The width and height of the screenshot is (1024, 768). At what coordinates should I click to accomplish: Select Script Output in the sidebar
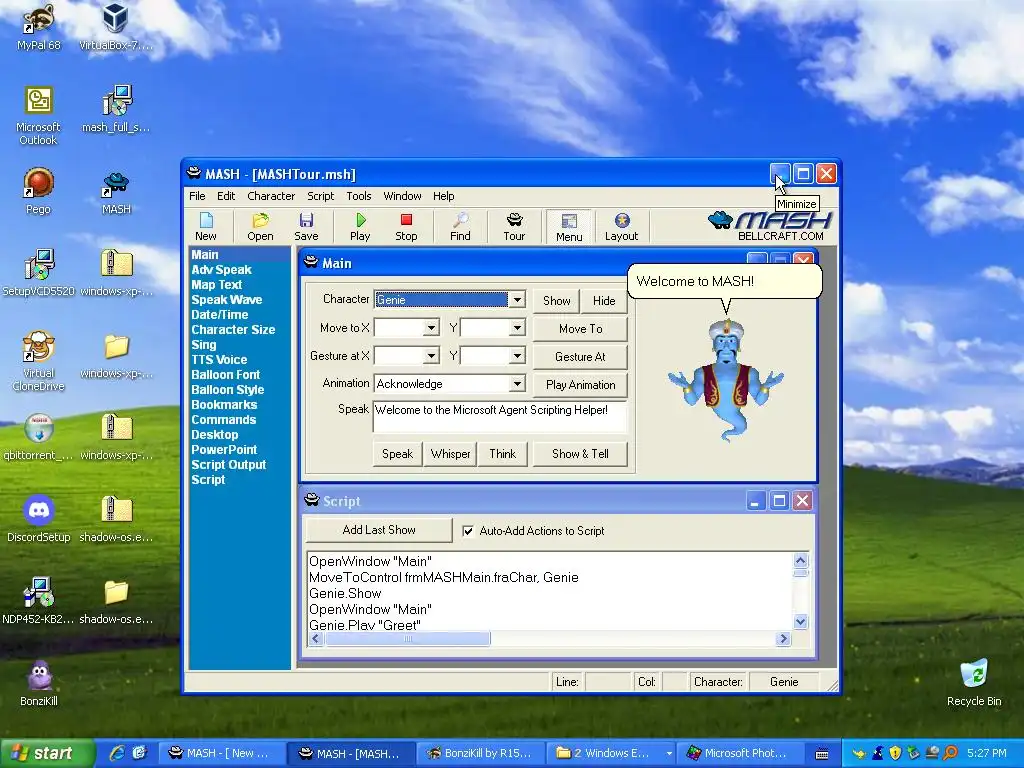229,465
